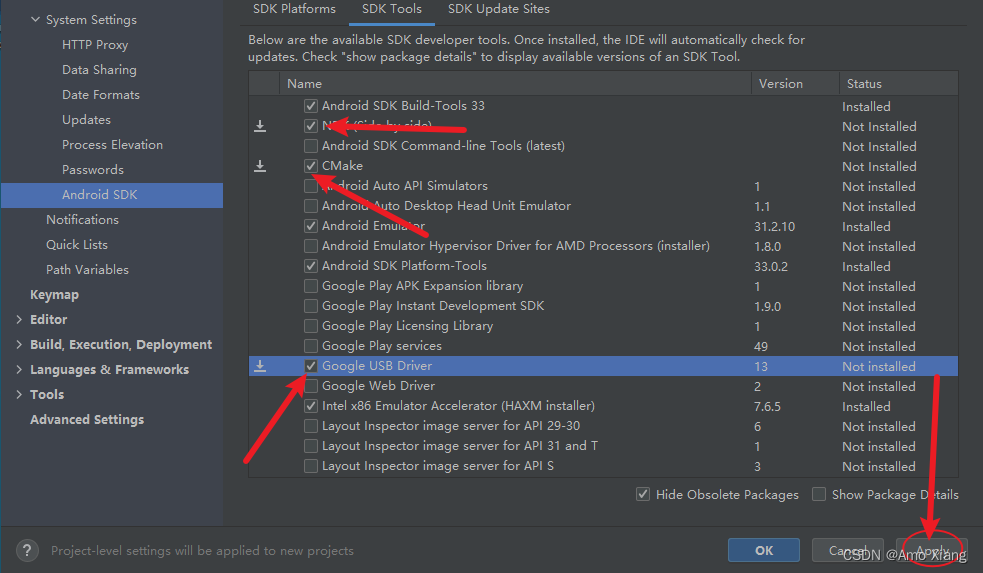Viewport: 983px width, 573px height.
Task: Expand Build, Execution, Deployment section
Action: coord(19,345)
